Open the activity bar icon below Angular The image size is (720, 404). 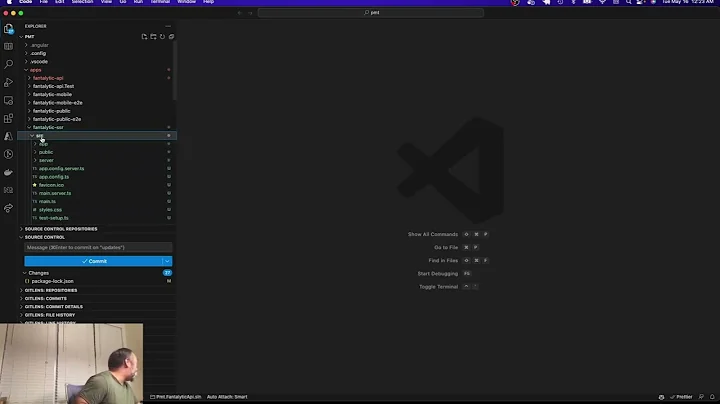pos(8,155)
